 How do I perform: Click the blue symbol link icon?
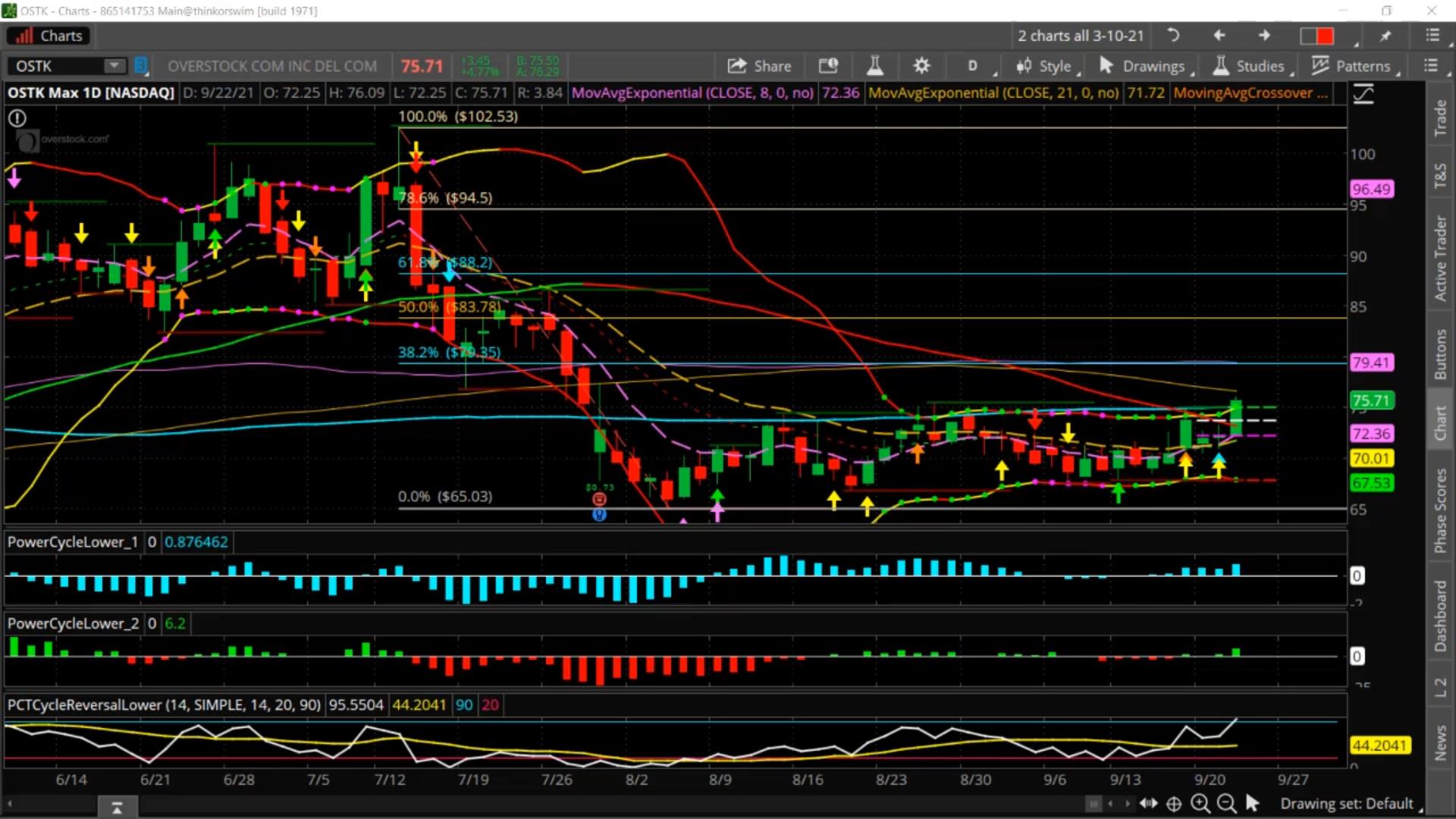click(140, 66)
